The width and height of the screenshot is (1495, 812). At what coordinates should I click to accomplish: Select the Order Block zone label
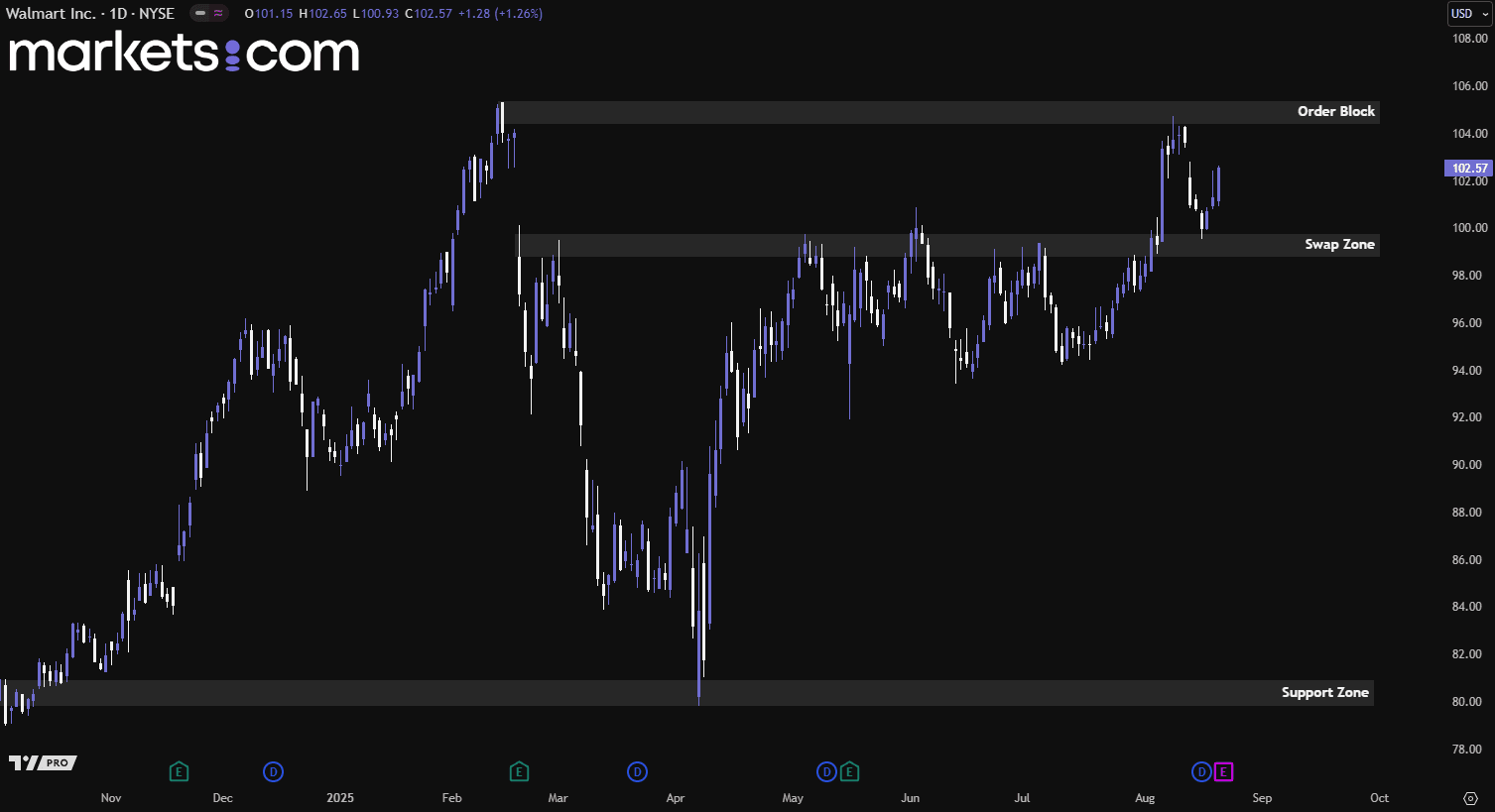pyautogui.click(x=1335, y=111)
